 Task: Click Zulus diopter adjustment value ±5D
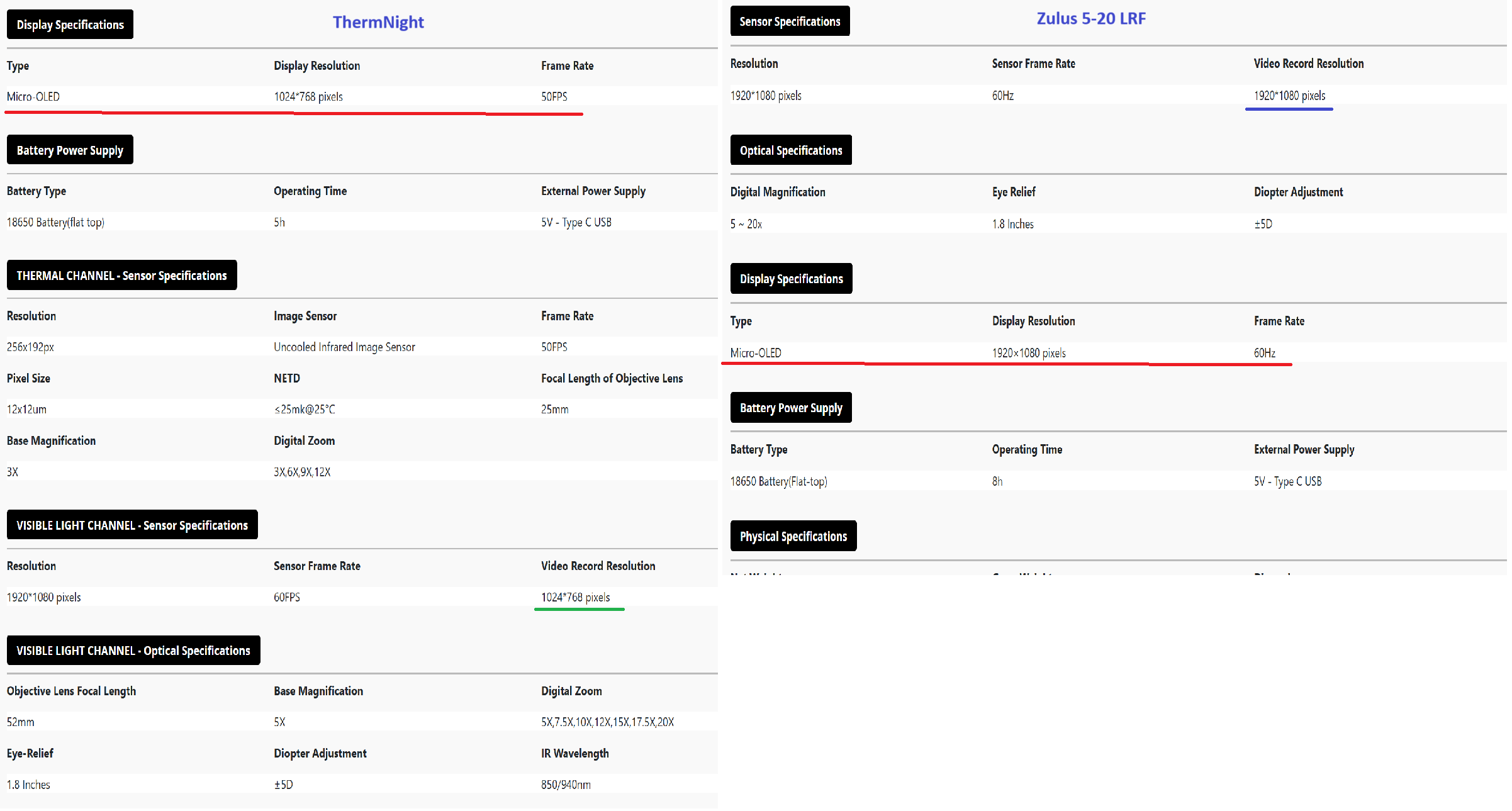click(1263, 224)
